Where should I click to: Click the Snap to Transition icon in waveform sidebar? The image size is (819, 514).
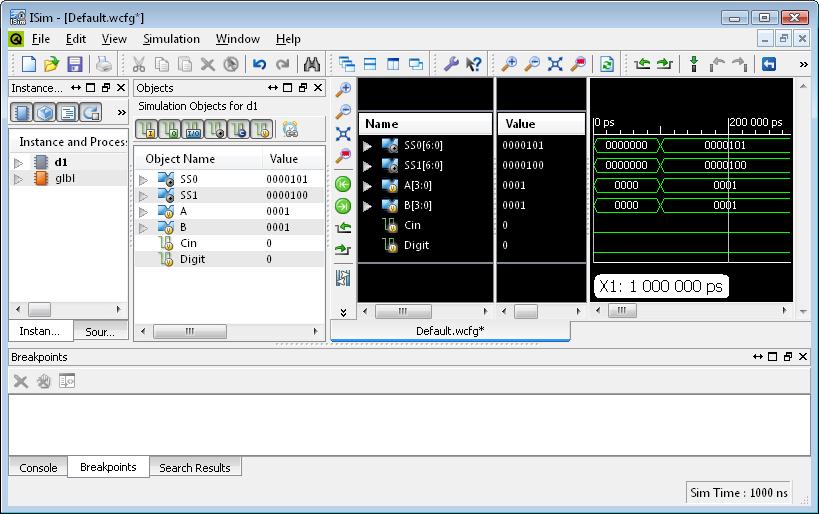point(343,278)
